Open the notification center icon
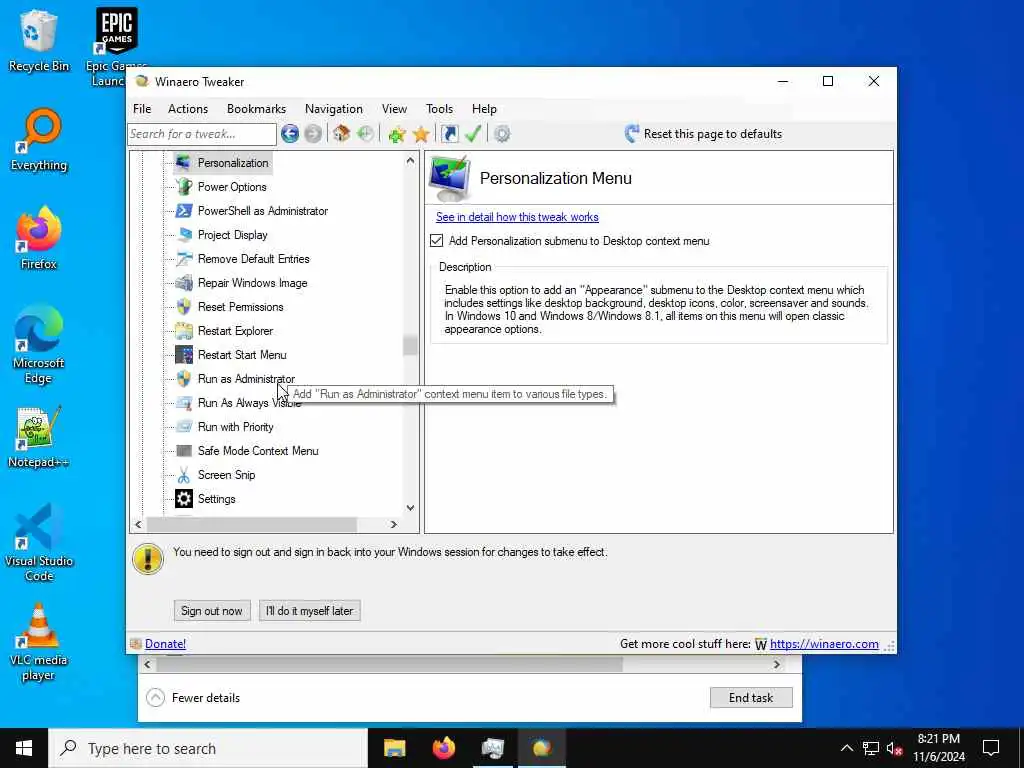The image size is (1024, 768). (x=991, y=748)
